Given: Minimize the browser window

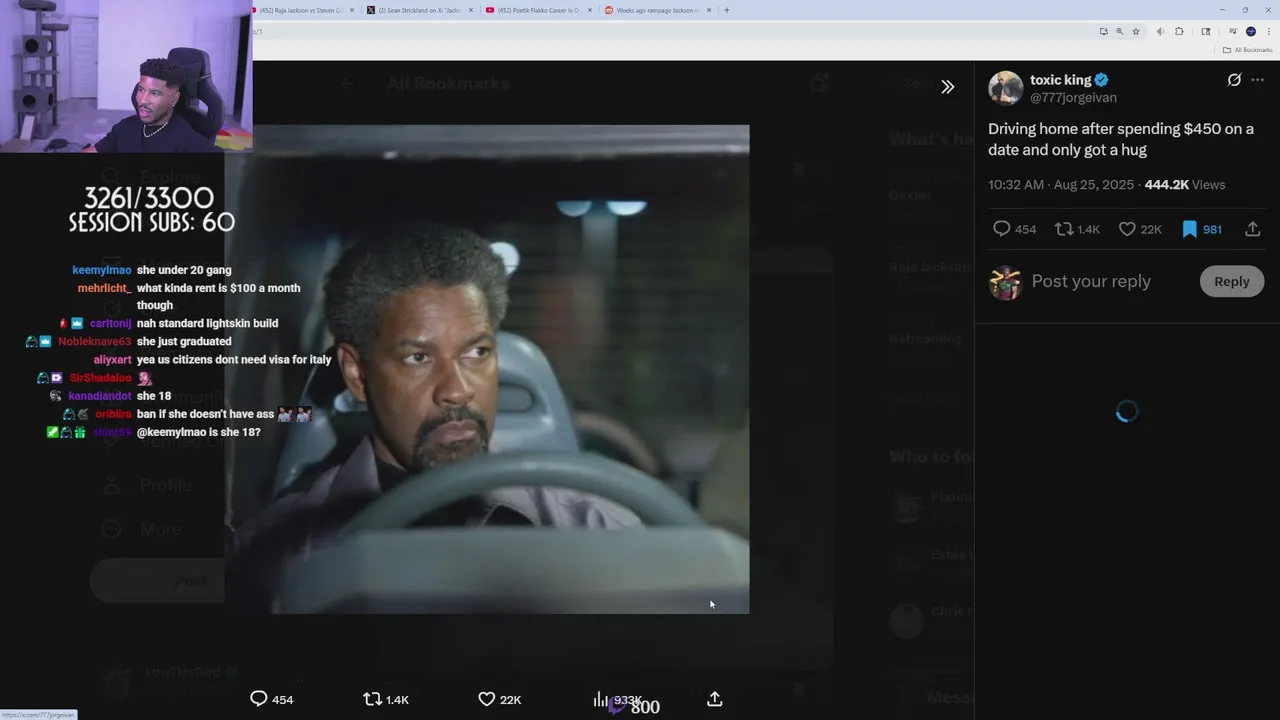Looking at the screenshot, I should (x=1221, y=10).
